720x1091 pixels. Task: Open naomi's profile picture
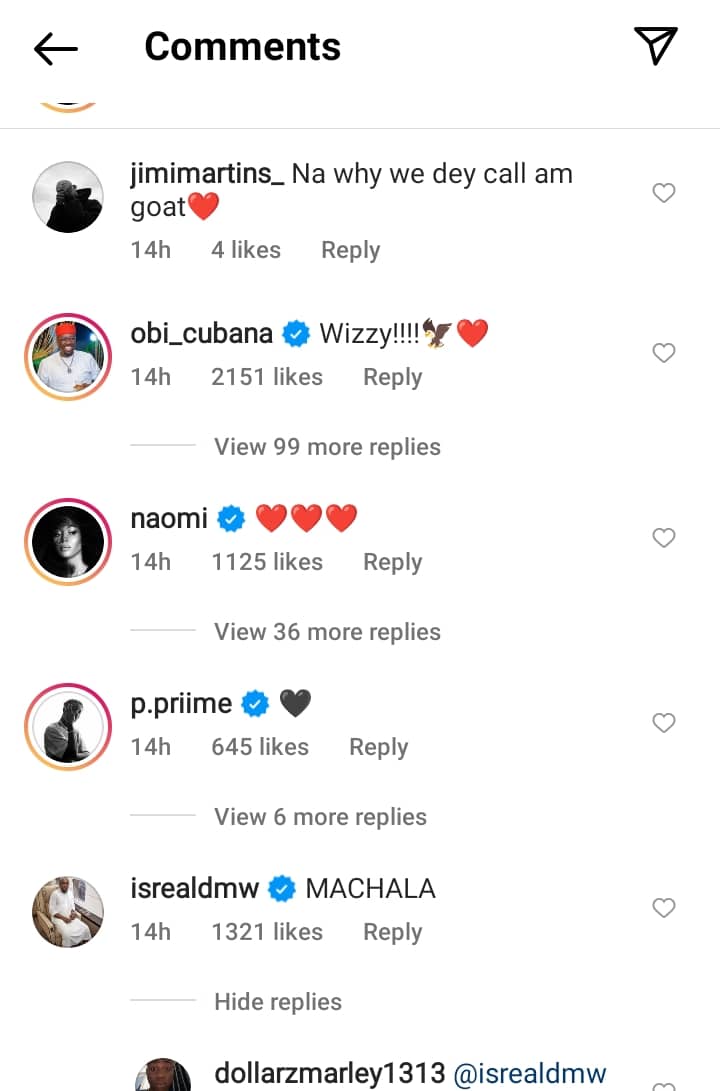[x=68, y=543]
